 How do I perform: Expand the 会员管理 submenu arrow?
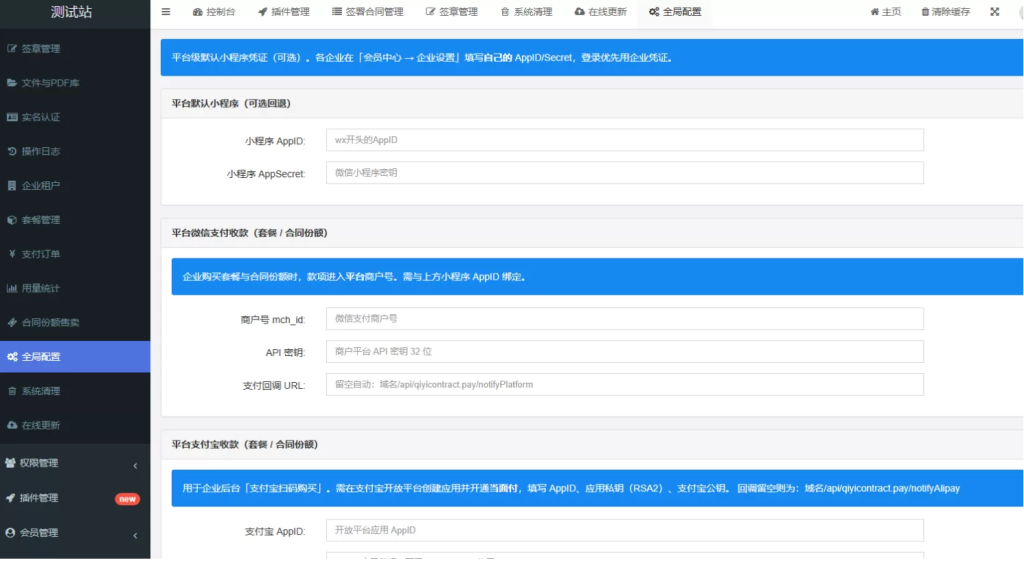pyautogui.click(x=135, y=536)
